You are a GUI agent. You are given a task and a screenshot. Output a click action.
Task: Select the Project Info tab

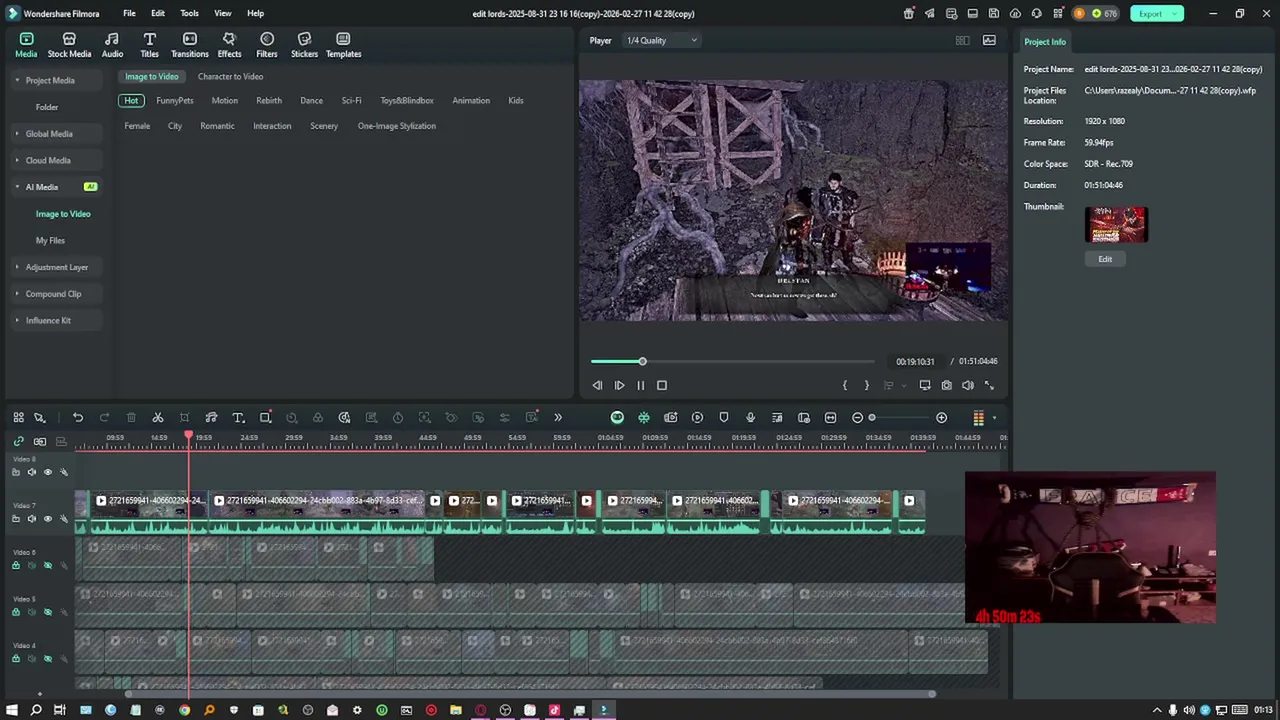(1045, 42)
